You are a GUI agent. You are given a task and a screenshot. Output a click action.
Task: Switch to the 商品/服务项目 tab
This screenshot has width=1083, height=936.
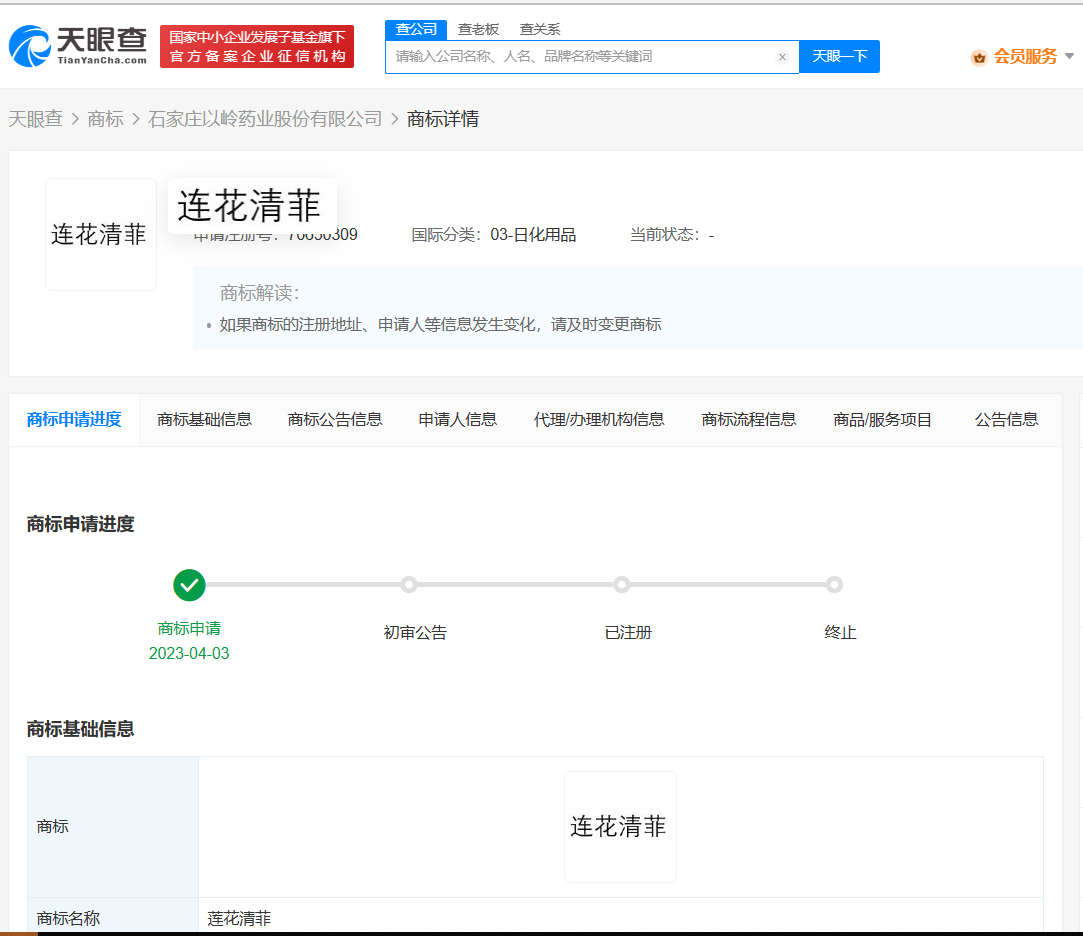(x=883, y=419)
